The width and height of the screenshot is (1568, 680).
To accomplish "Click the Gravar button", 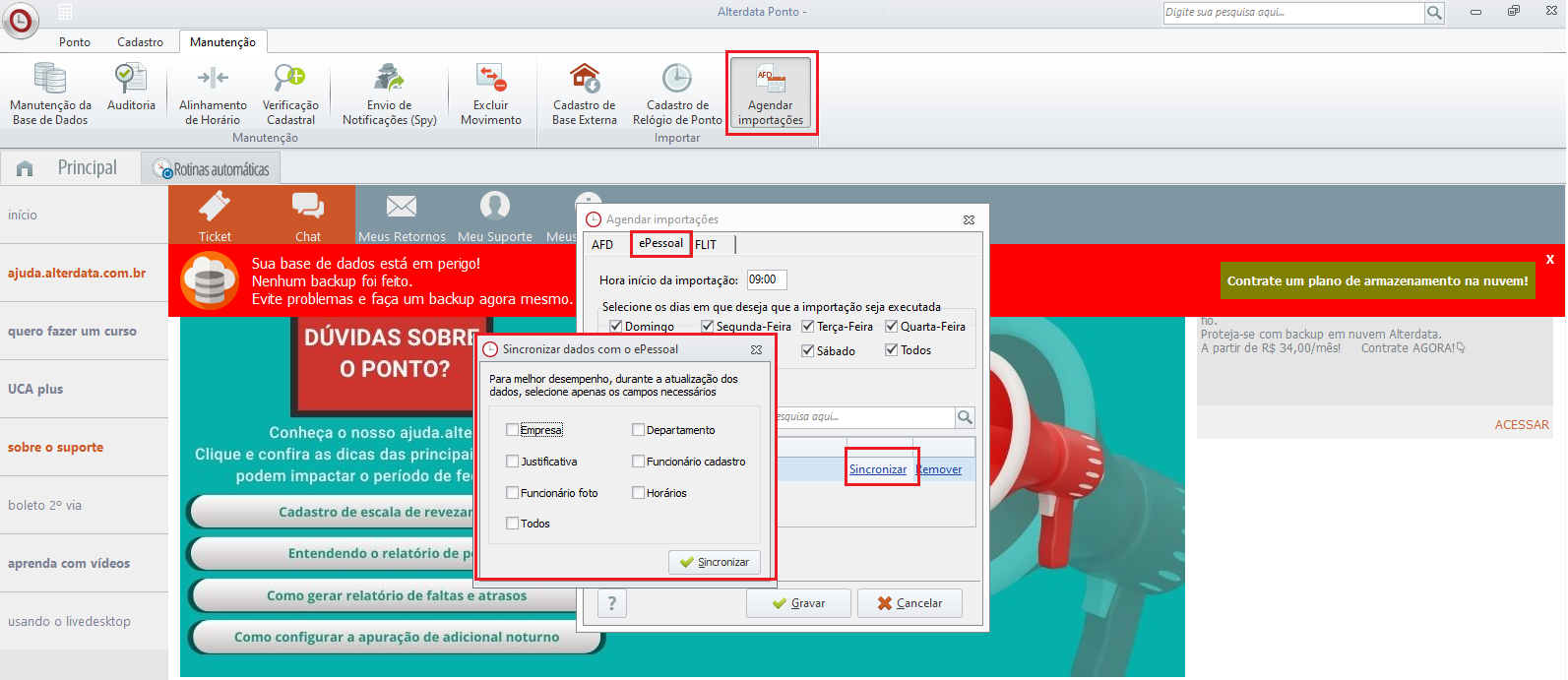I will pos(798,603).
